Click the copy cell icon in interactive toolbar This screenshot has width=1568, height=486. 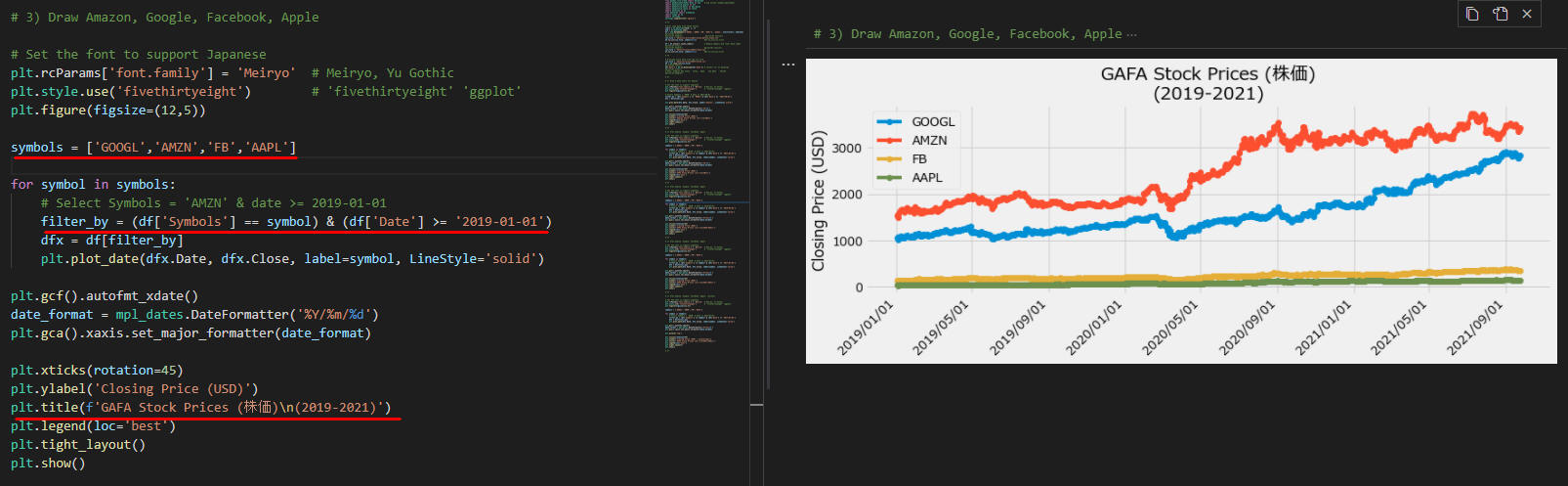pos(1472,14)
